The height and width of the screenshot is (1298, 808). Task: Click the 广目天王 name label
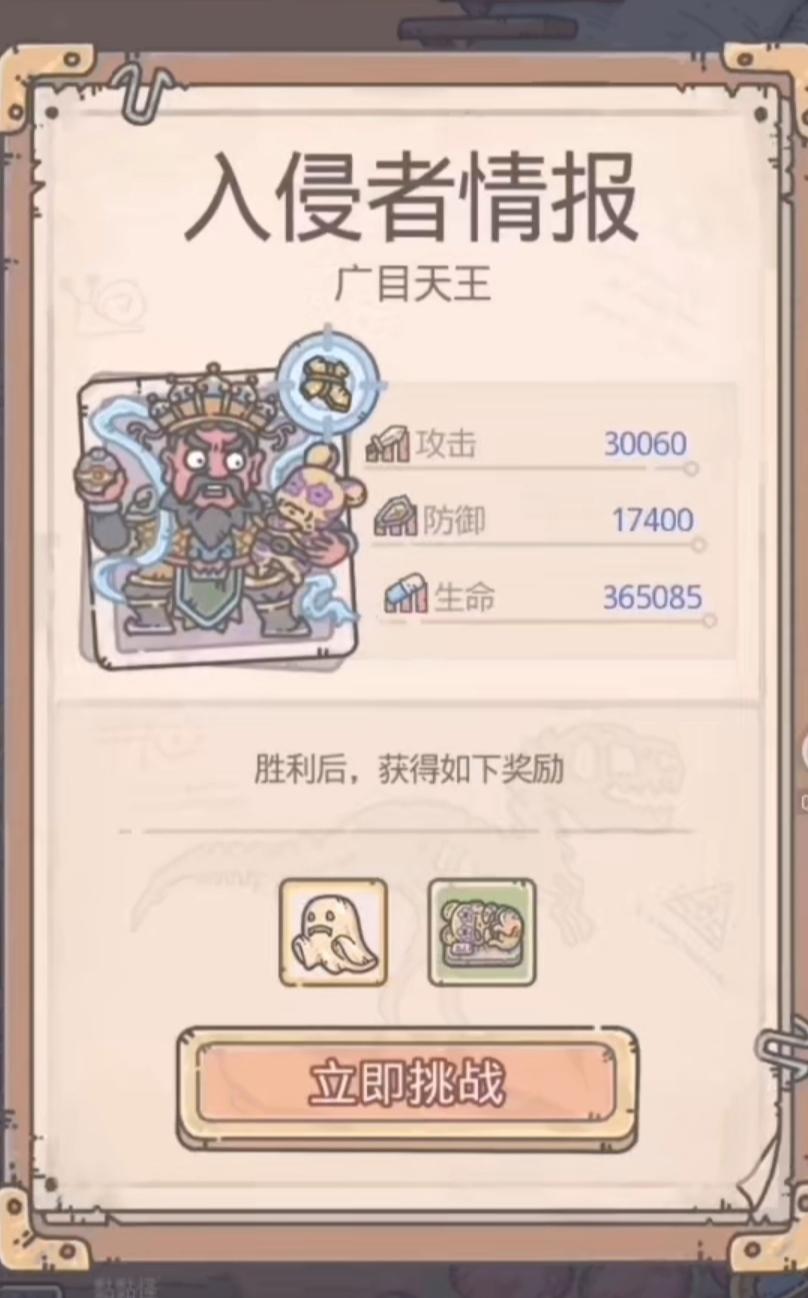(x=412, y=284)
